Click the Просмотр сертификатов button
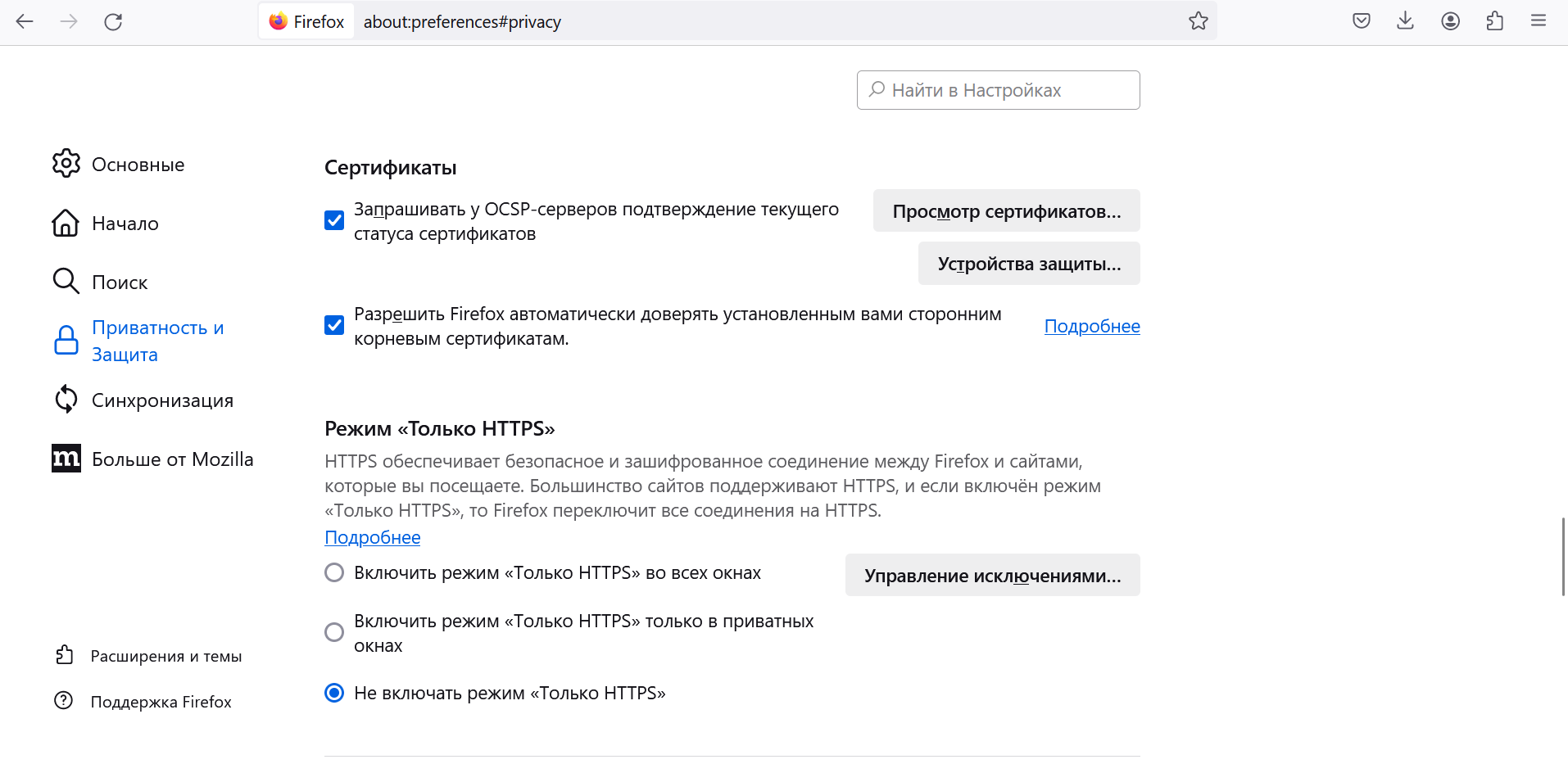 1006,211
